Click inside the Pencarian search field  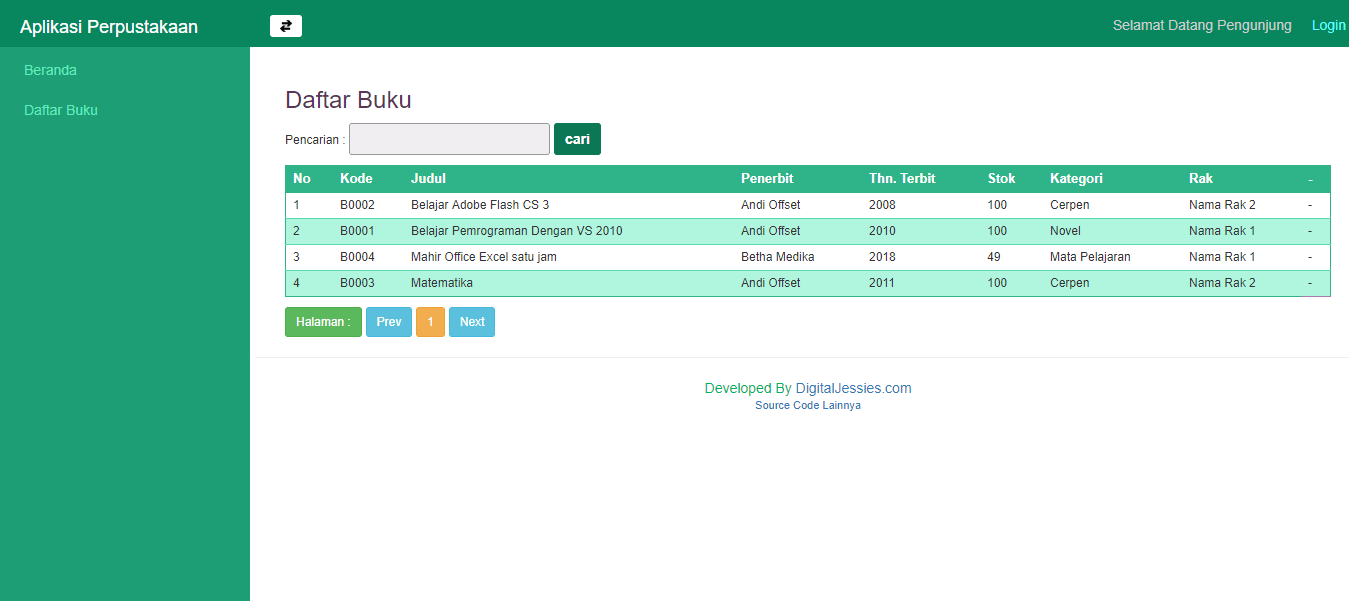(448, 138)
